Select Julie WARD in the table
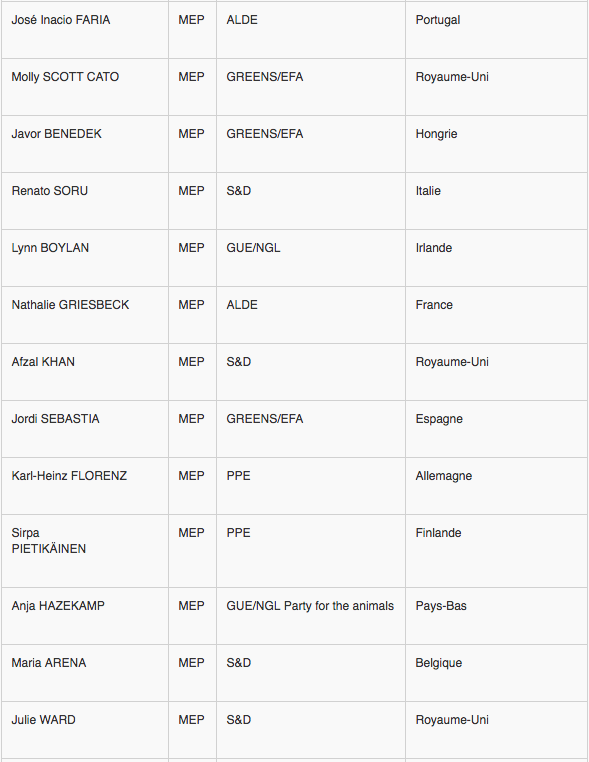 (x=43, y=720)
